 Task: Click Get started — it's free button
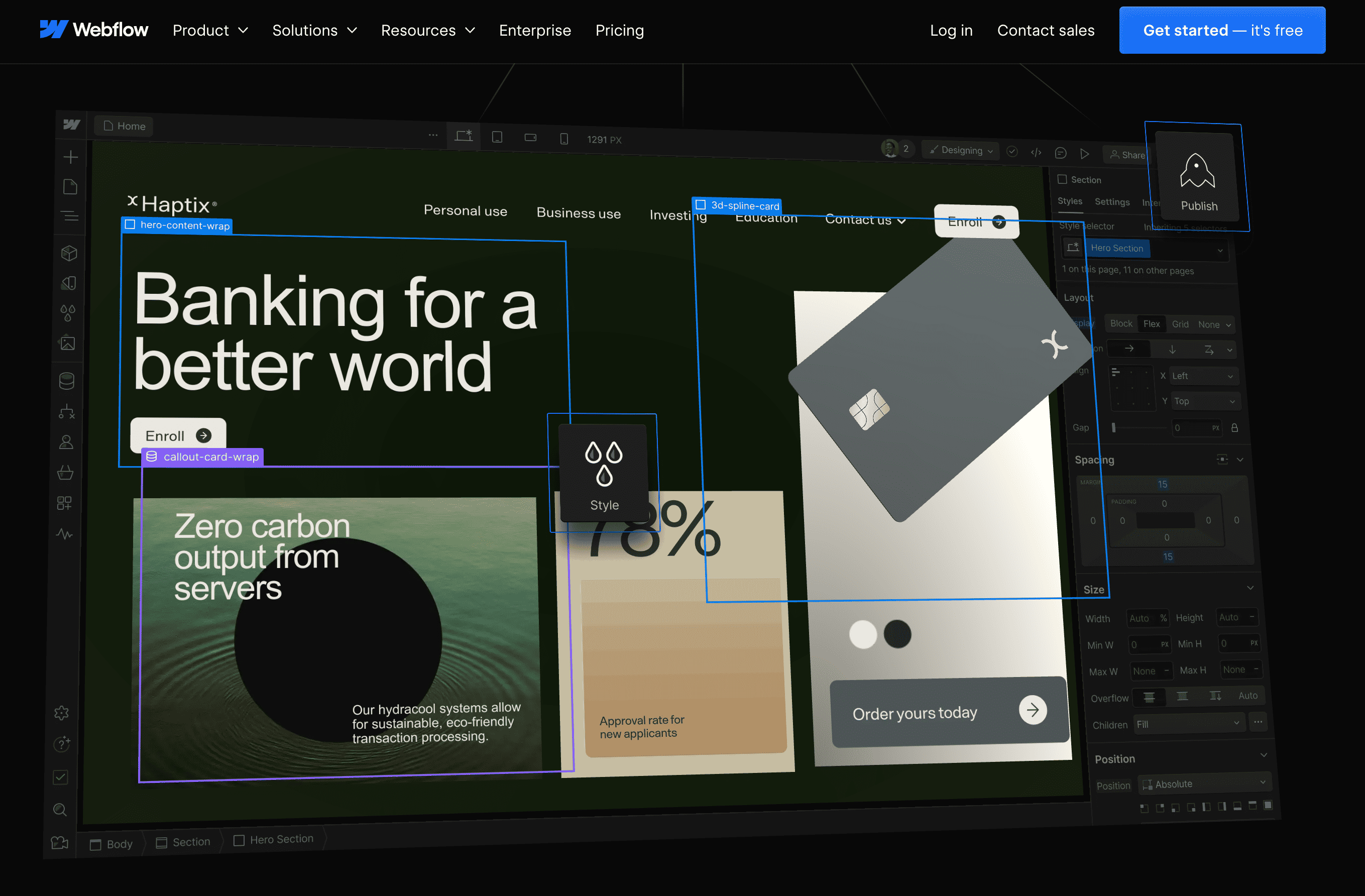click(x=1221, y=31)
